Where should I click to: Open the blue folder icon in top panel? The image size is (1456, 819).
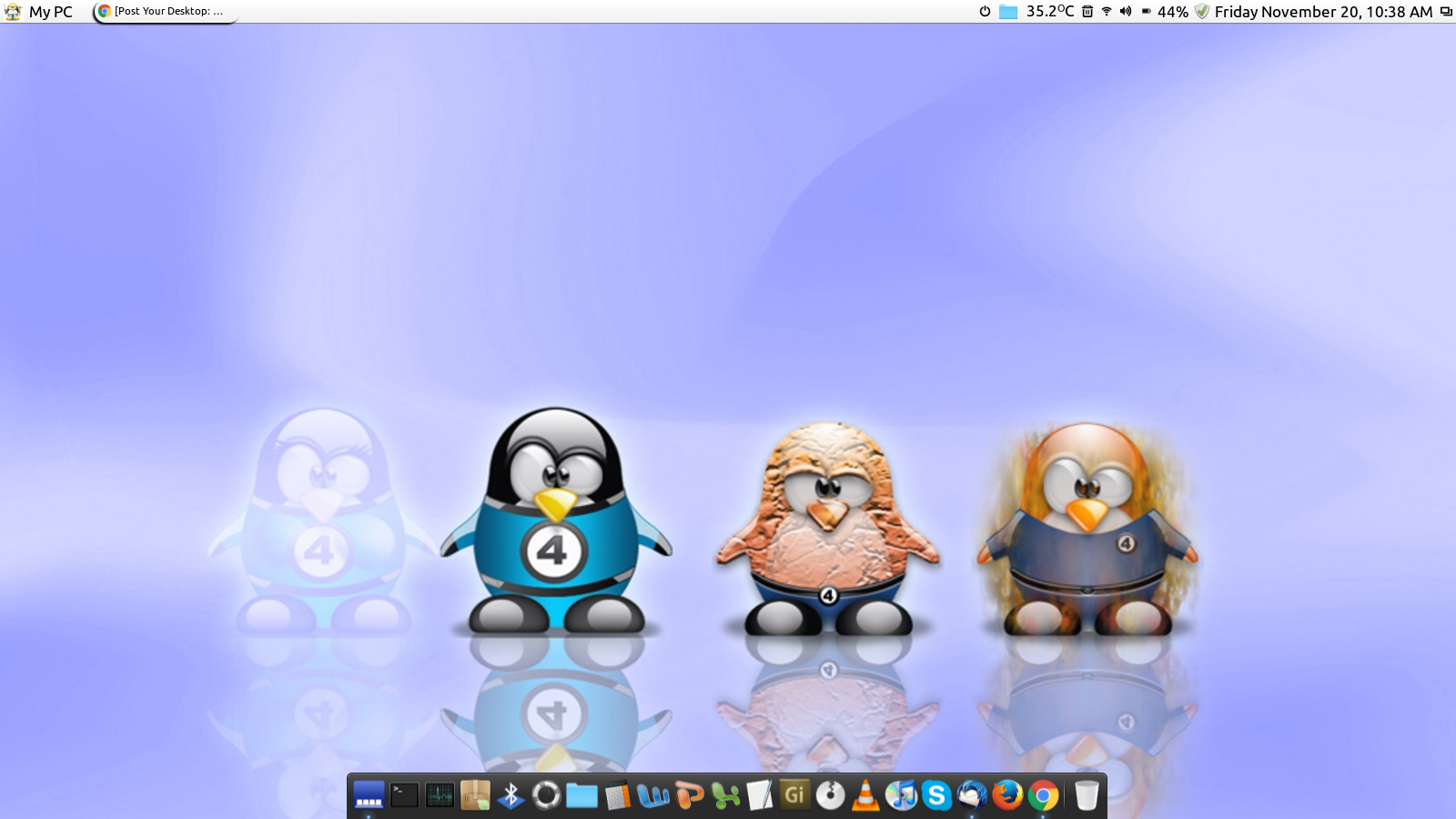coord(1008,12)
